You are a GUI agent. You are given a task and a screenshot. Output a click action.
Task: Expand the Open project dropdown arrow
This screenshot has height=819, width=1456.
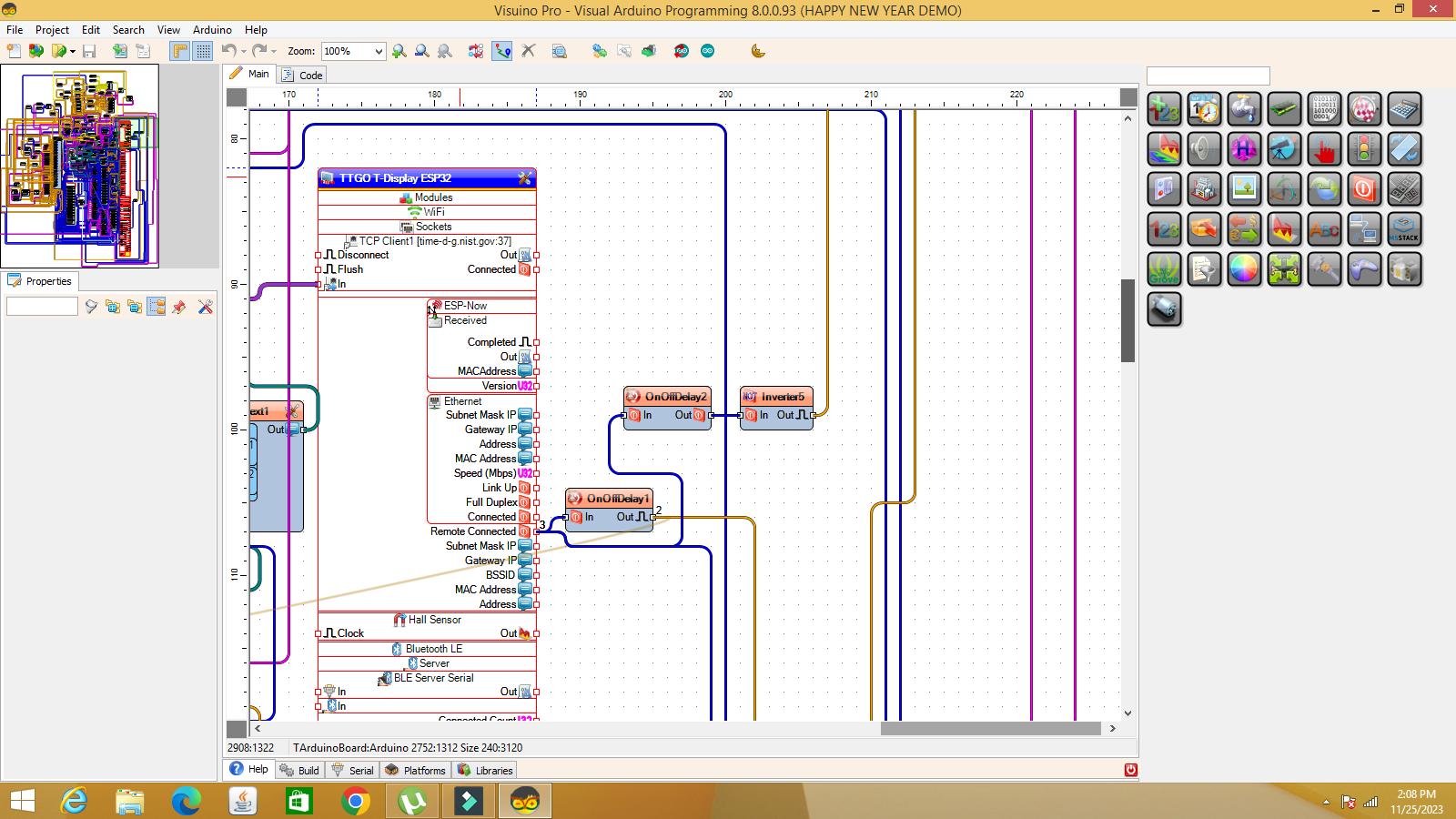[73, 52]
